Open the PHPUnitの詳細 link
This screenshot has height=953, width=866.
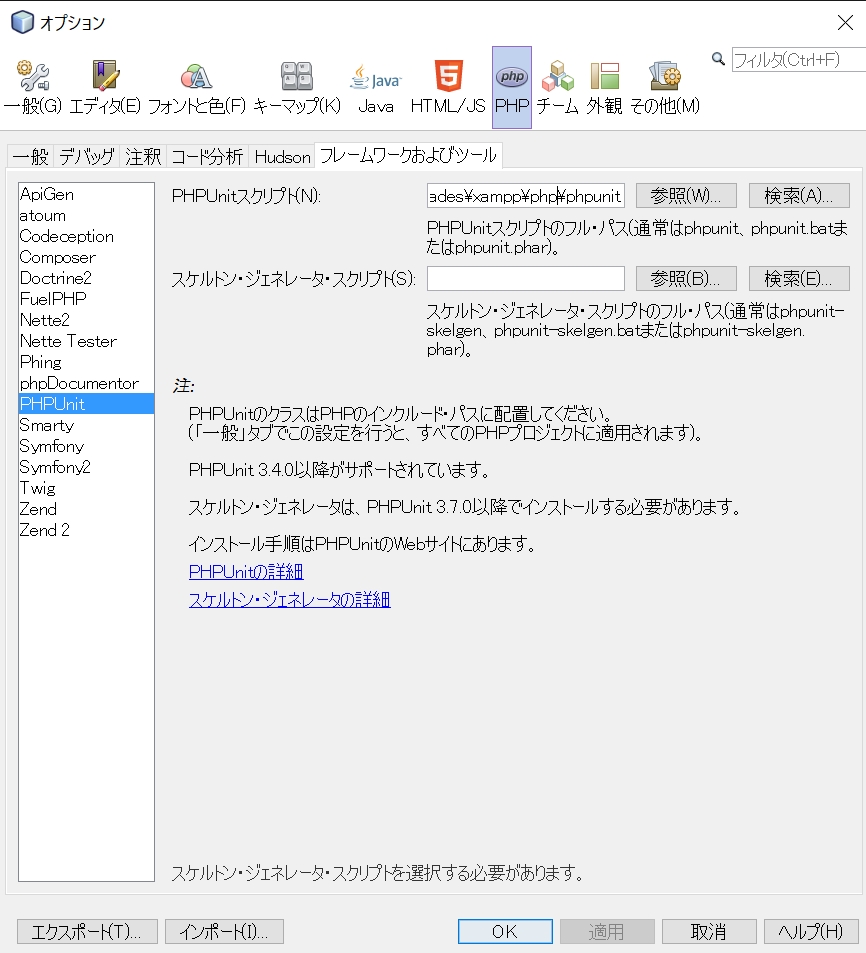click(246, 572)
